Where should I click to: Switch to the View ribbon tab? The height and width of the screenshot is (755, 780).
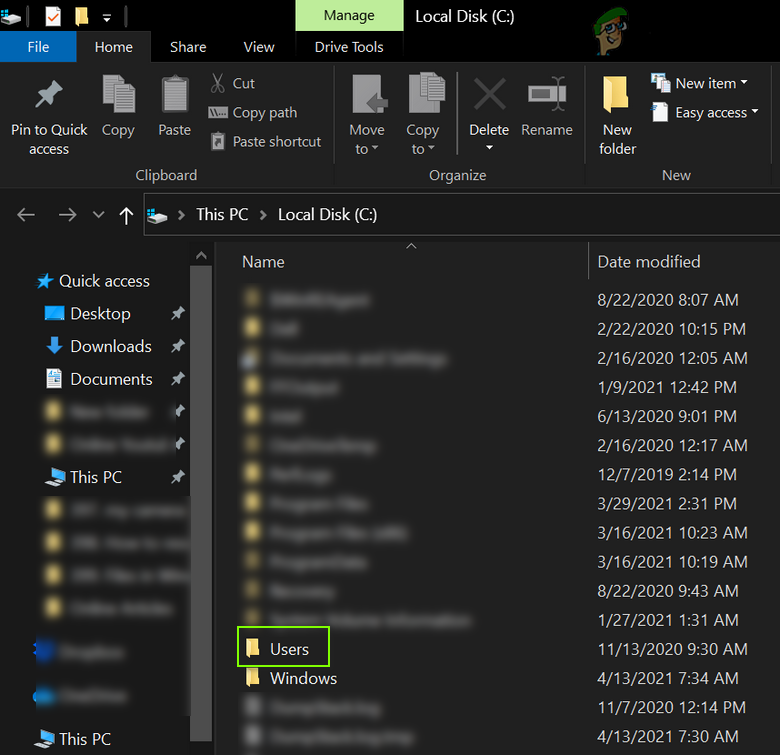[259, 47]
